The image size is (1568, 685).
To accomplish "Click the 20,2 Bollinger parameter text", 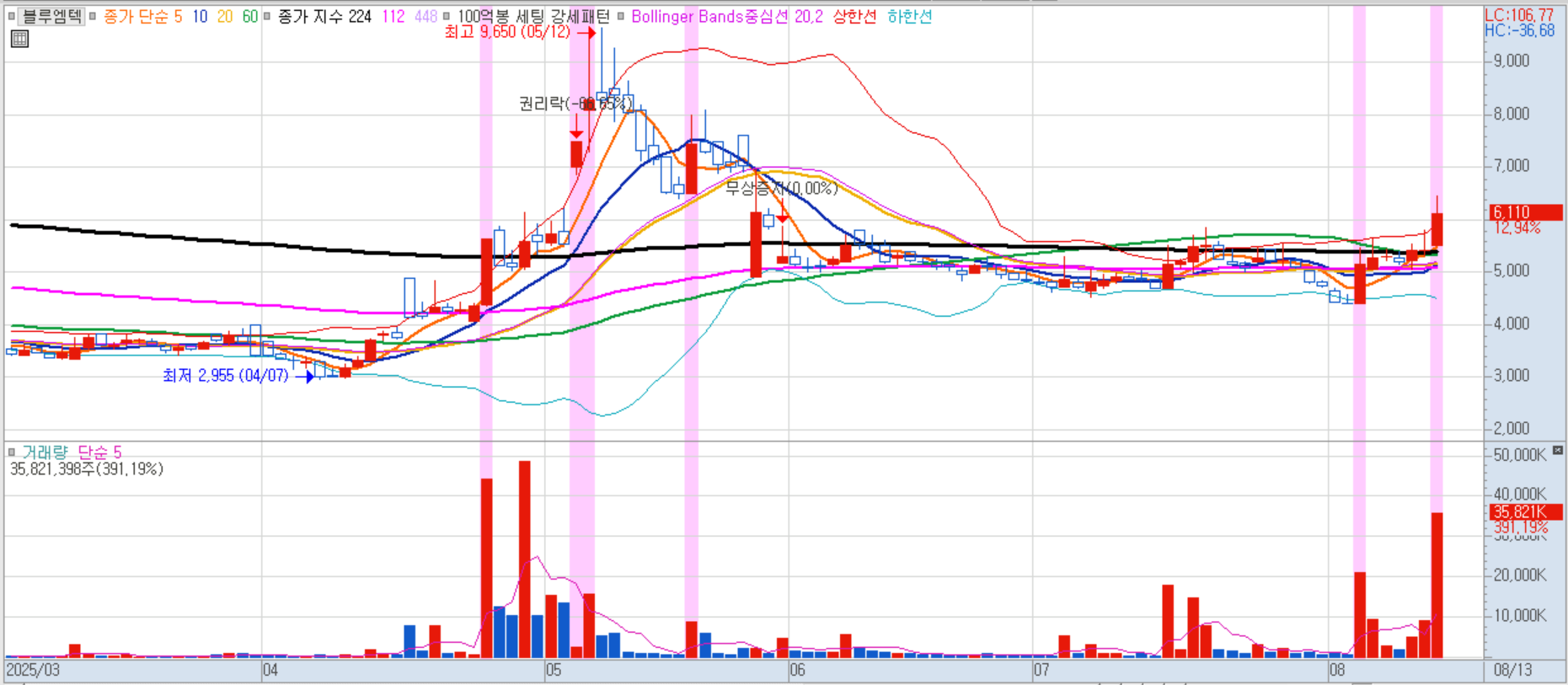I will pyautogui.click(x=809, y=17).
